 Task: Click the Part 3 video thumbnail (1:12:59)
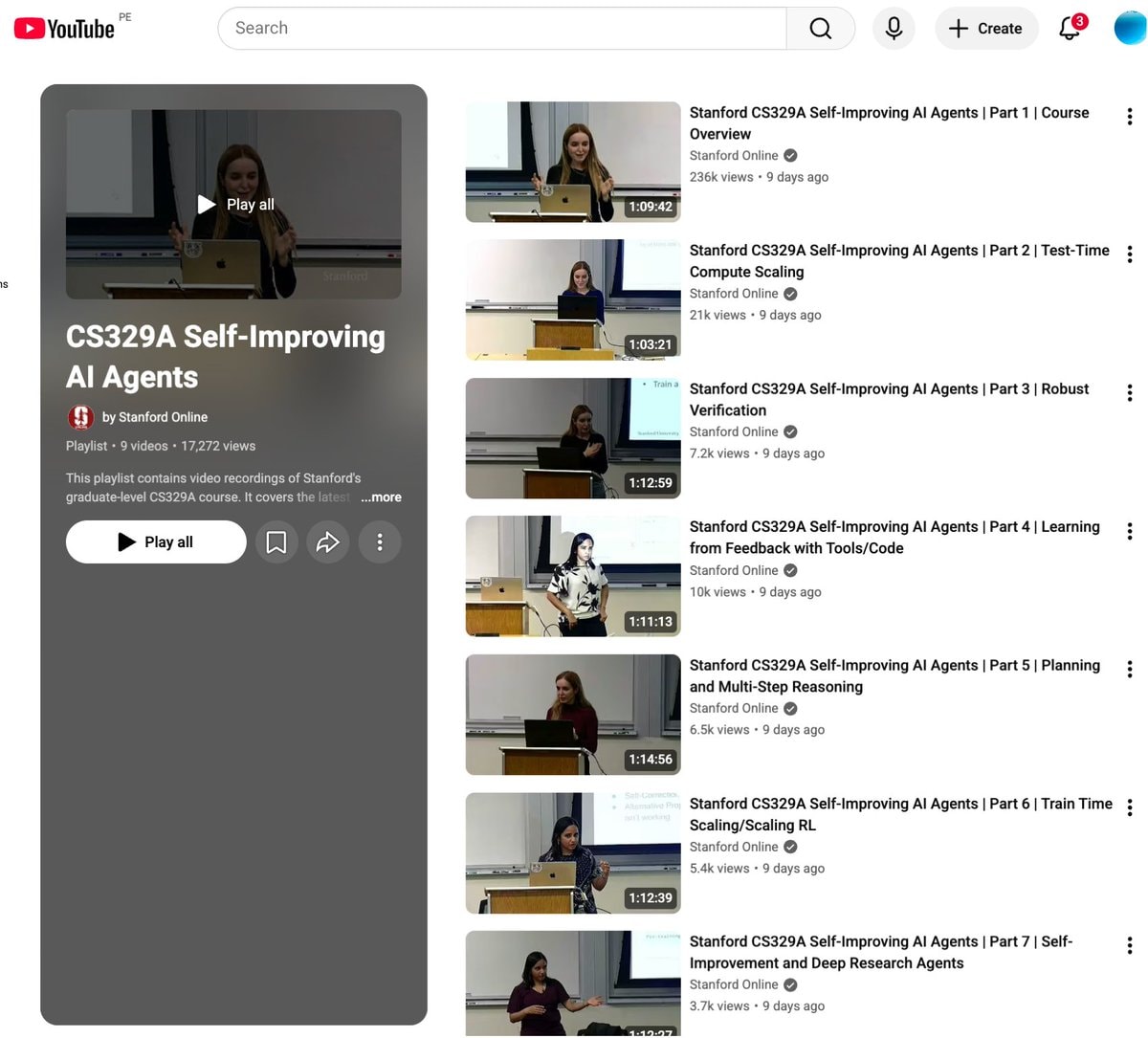tap(573, 438)
